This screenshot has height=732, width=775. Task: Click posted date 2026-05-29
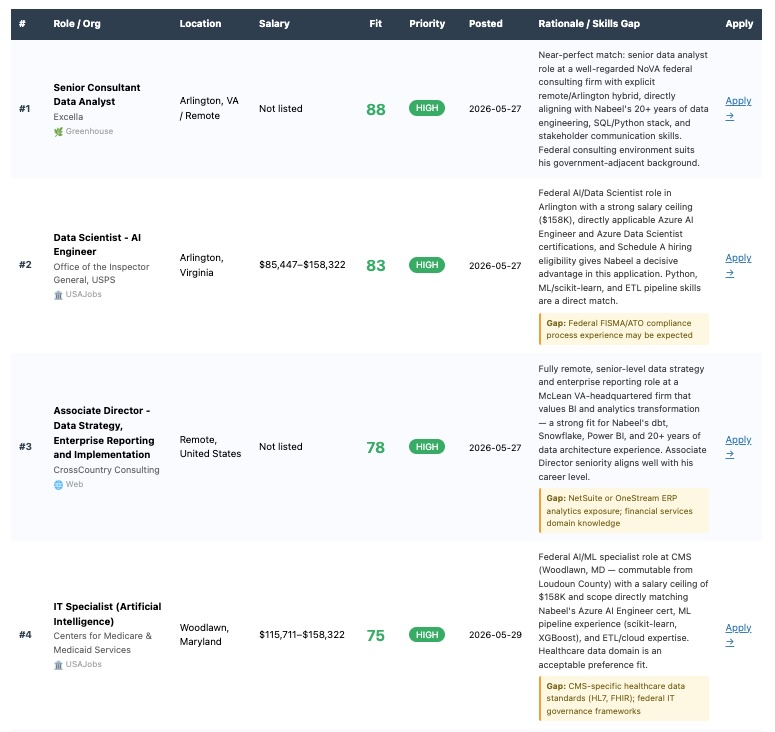pos(495,635)
